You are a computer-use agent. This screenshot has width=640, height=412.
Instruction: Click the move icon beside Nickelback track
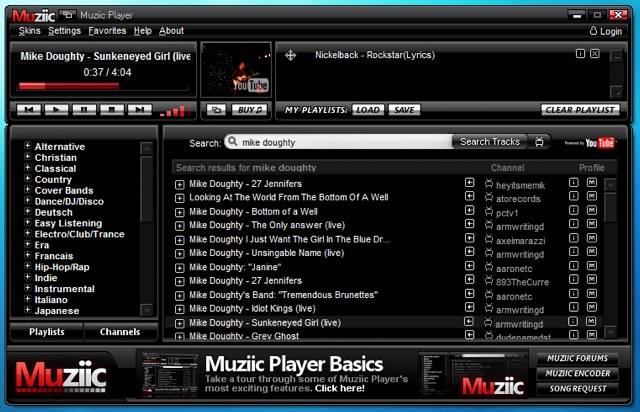(291, 55)
